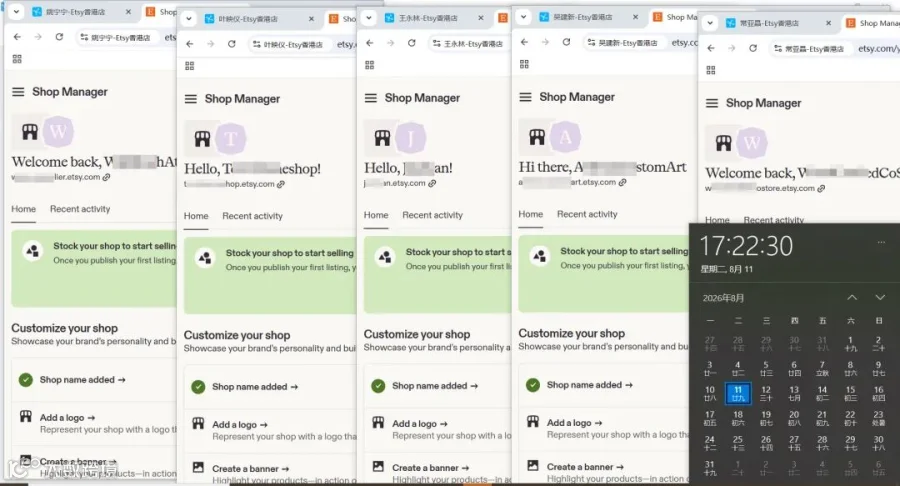Open Shop name added link in leftmost window

tap(82, 380)
